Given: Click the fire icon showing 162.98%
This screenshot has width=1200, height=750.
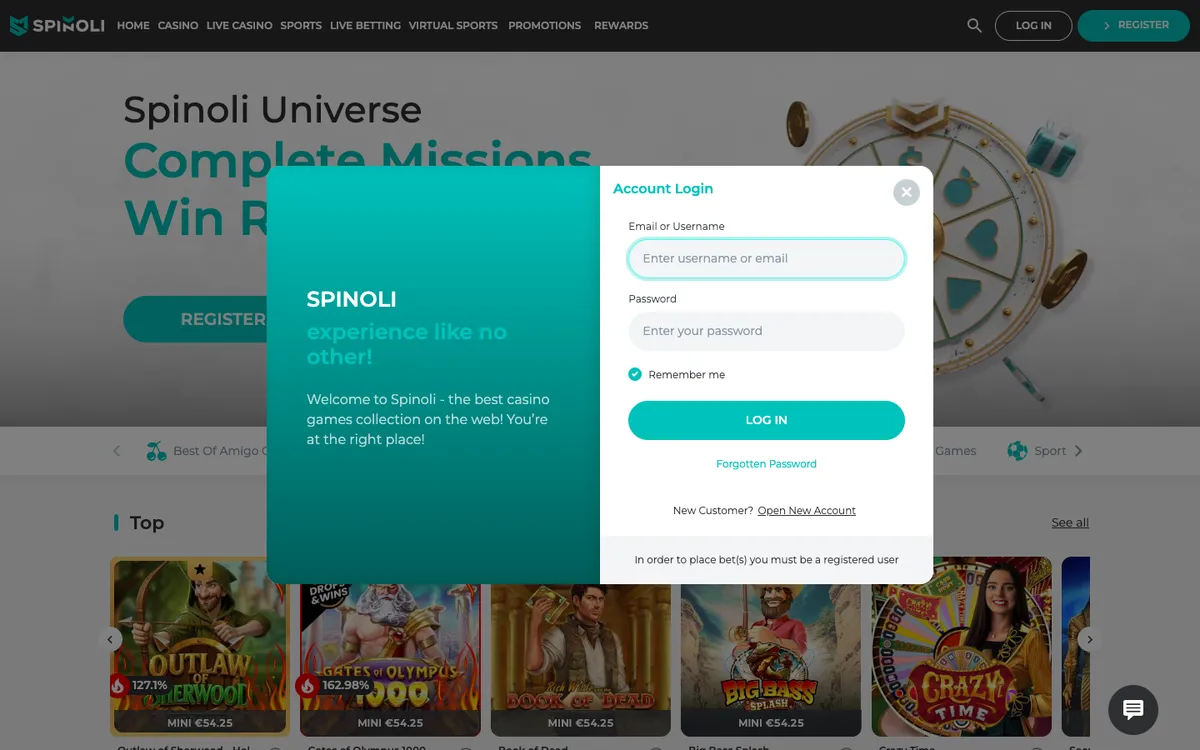Looking at the screenshot, I should click(306, 685).
